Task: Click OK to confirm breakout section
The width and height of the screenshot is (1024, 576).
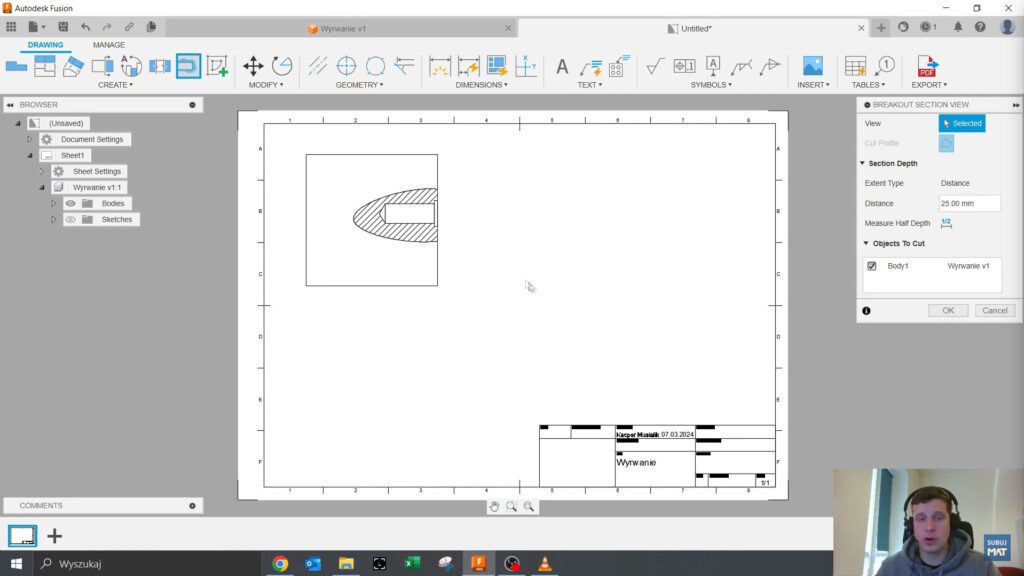Action: pos(947,310)
